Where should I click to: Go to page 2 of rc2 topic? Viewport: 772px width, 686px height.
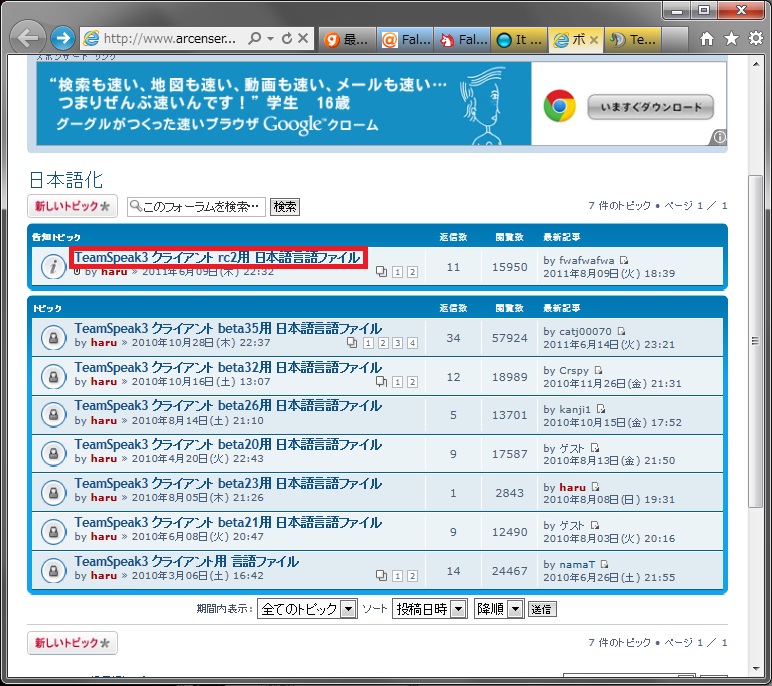point(413,272)
